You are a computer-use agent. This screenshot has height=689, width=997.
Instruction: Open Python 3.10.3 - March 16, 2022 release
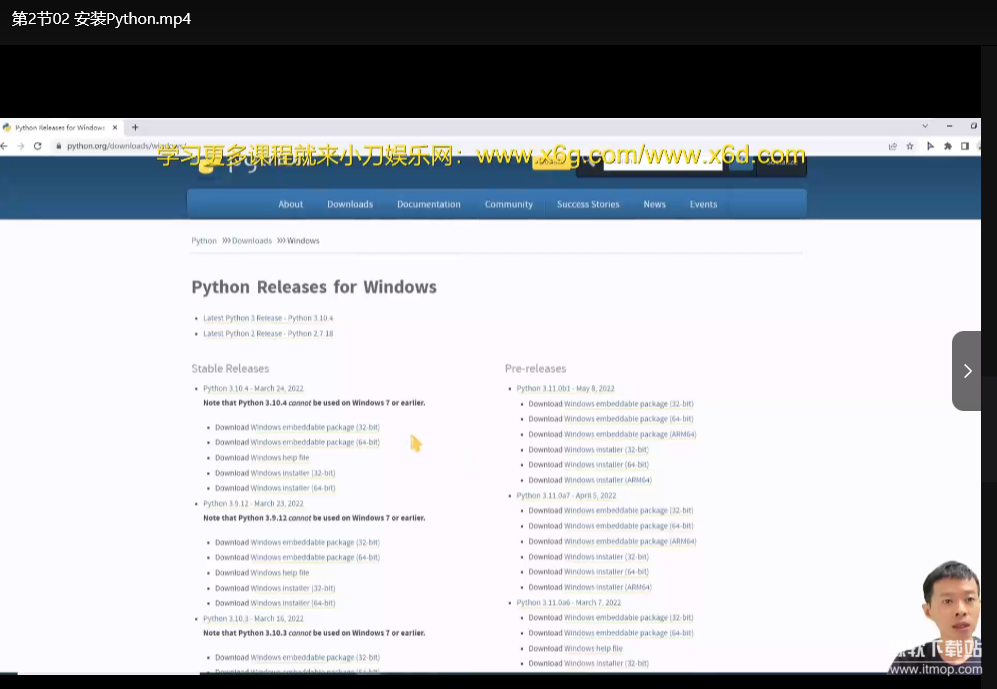point(253,618)
